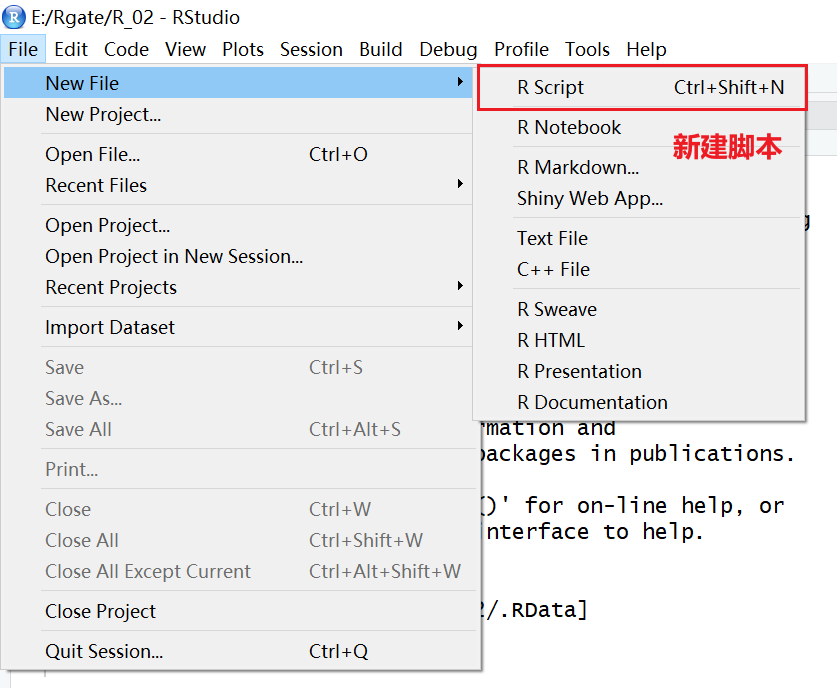
Task: Select Shiny Web App... entry
Action: [x=590, y=198]
